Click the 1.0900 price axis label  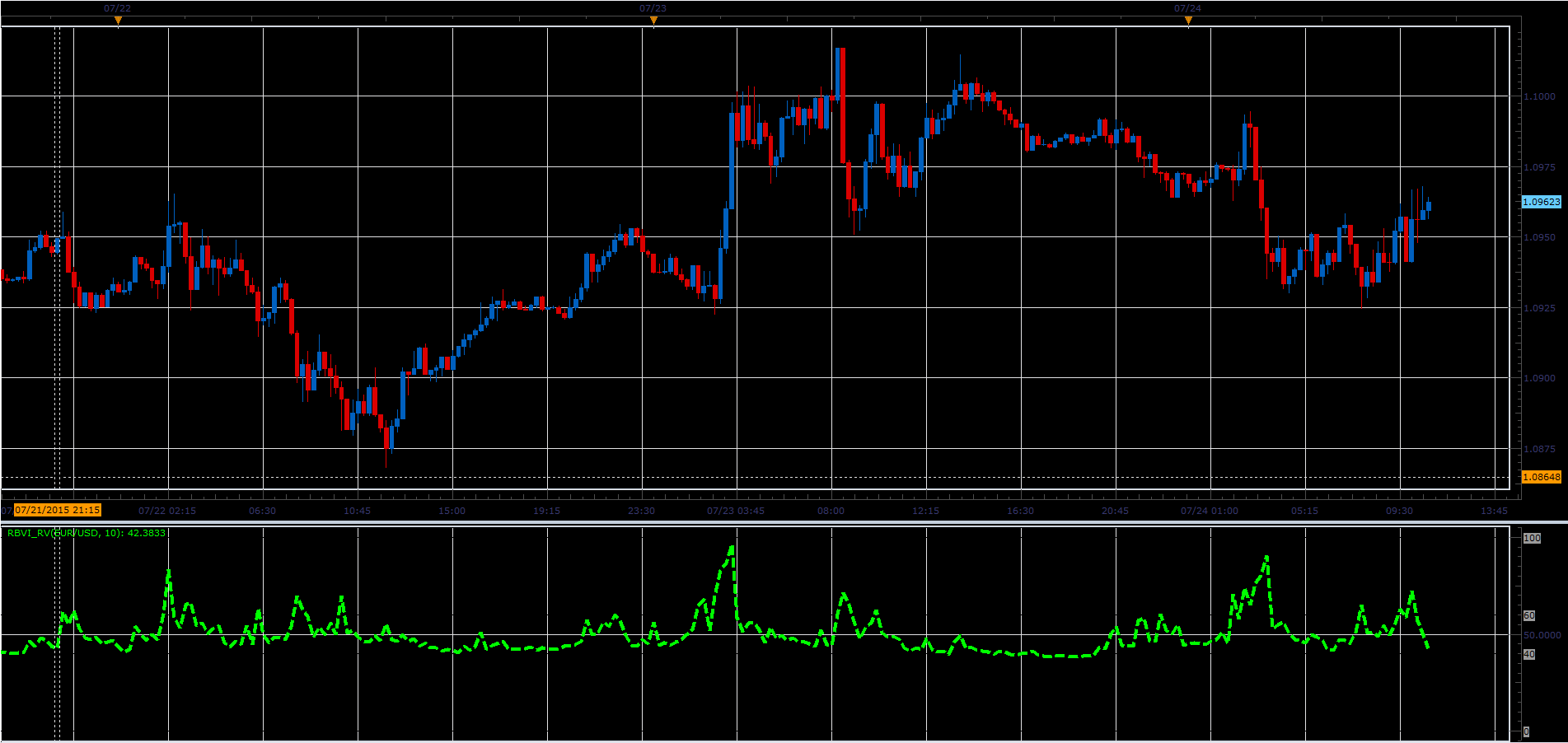pos(1539,379)
